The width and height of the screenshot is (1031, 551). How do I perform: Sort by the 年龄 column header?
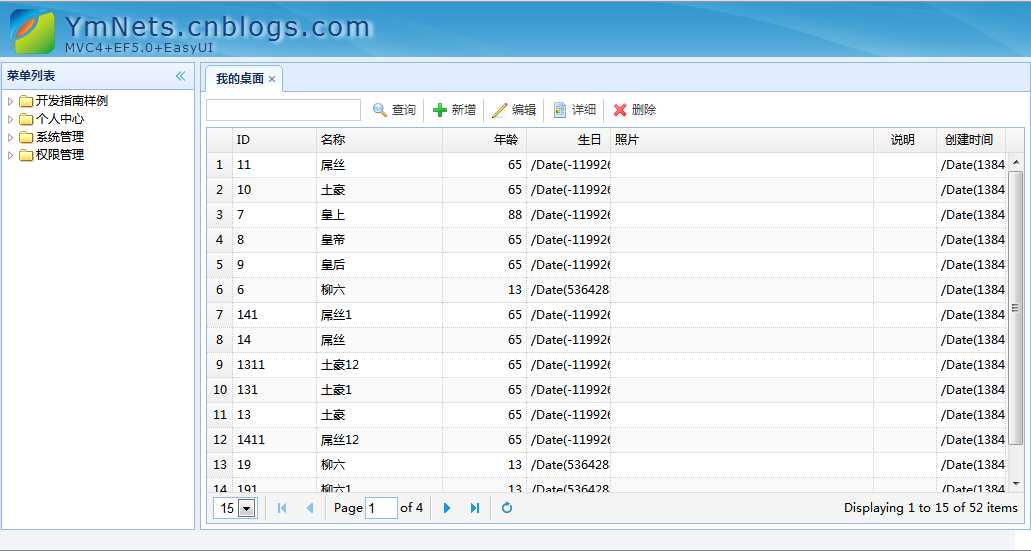485,140
